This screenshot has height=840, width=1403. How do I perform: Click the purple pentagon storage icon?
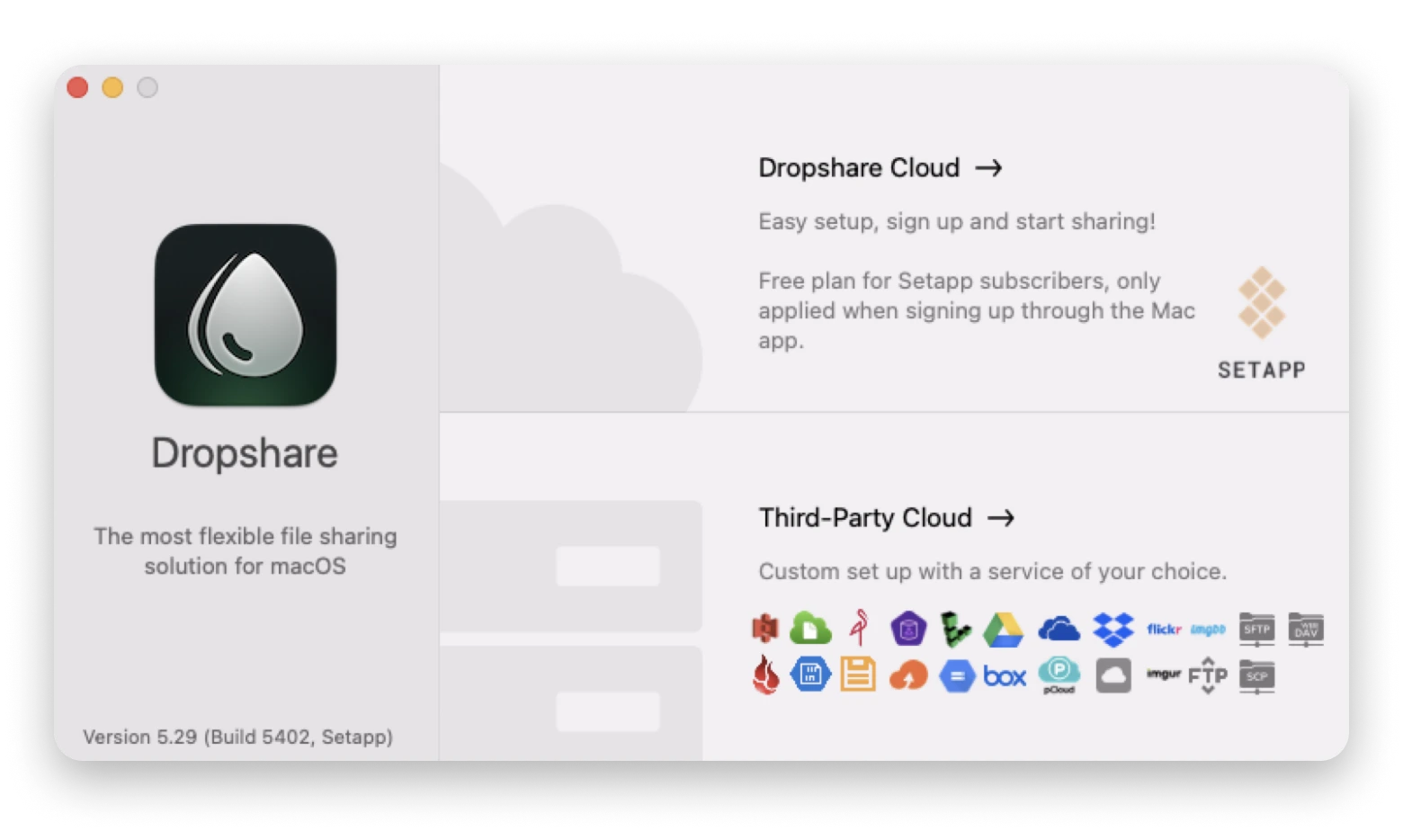[x=908, y=628]
